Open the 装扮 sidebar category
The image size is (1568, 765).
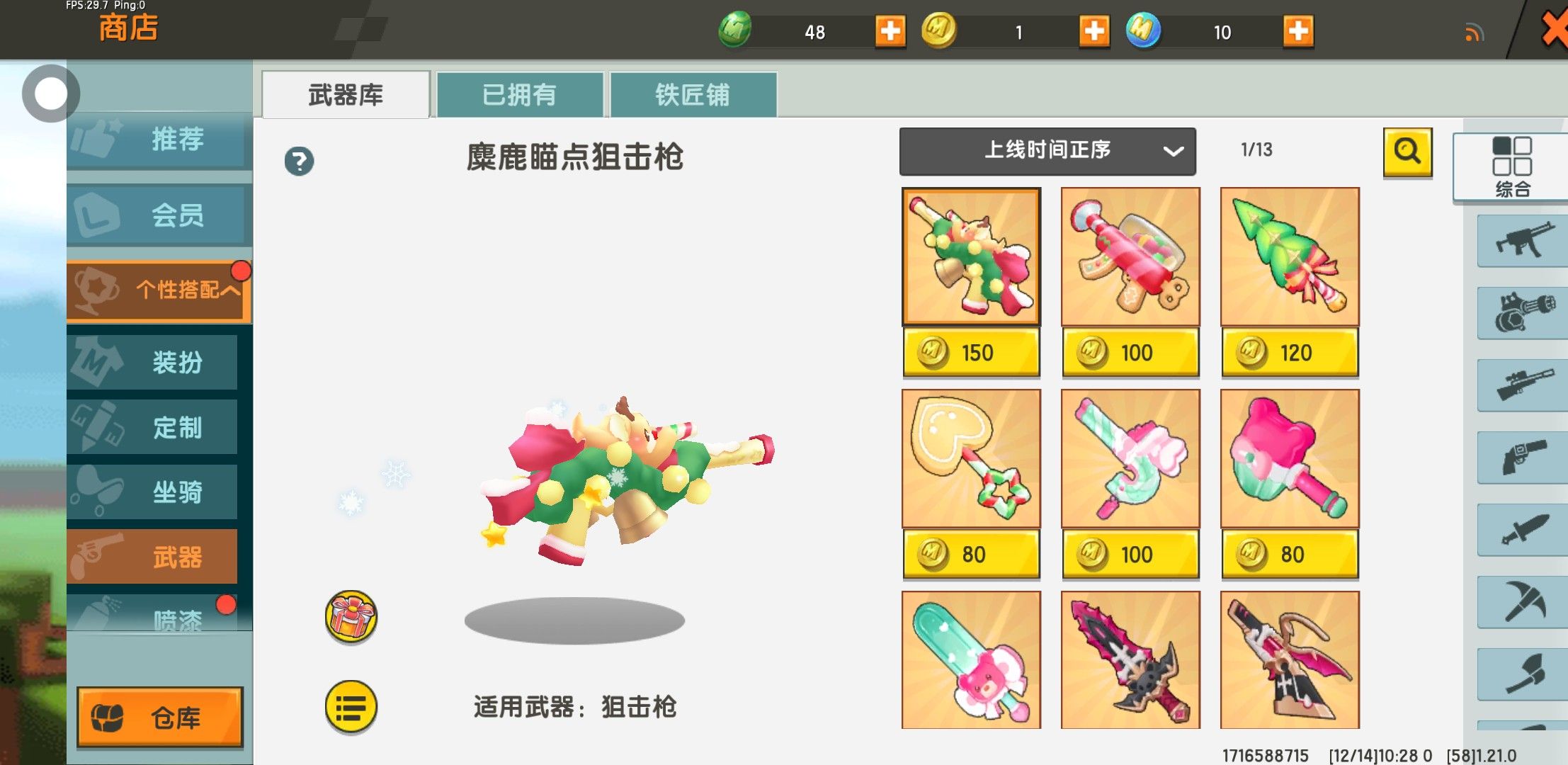click(152, 362)
